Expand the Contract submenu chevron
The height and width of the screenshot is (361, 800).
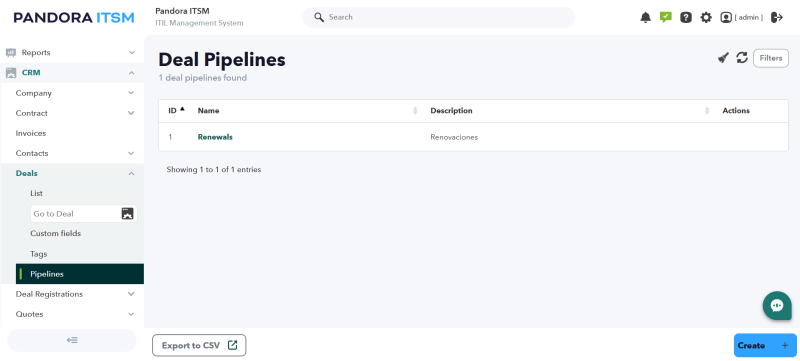coord(131,113)
